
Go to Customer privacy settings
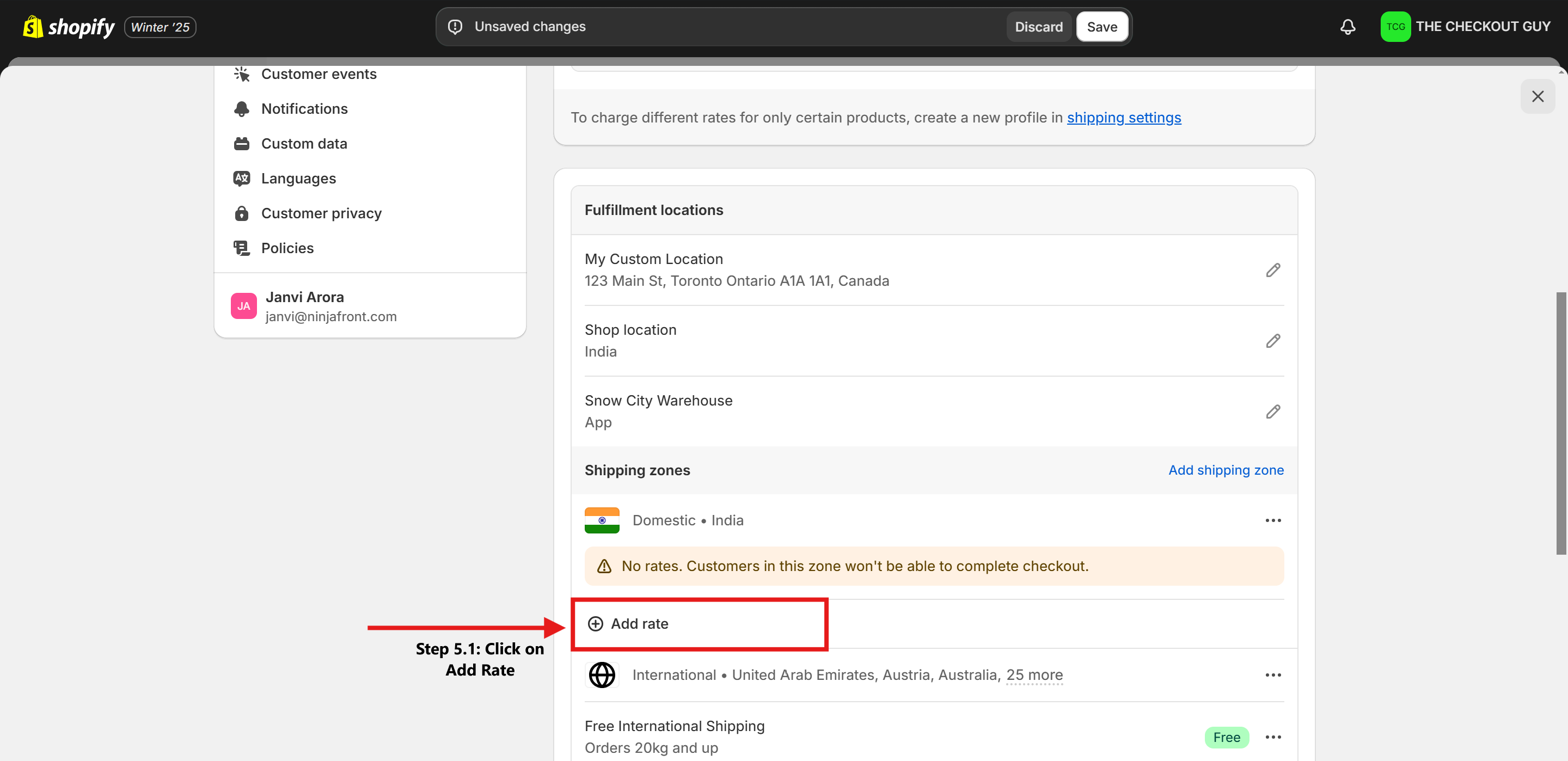pos(321,214)
